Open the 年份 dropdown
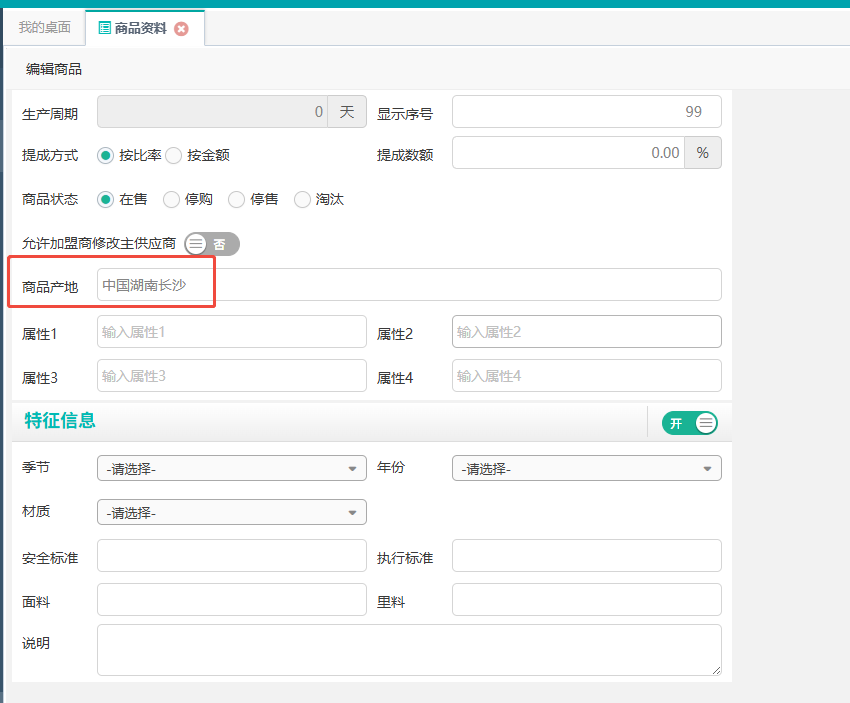This screenshot has width=850, height=703. (587, 468)
